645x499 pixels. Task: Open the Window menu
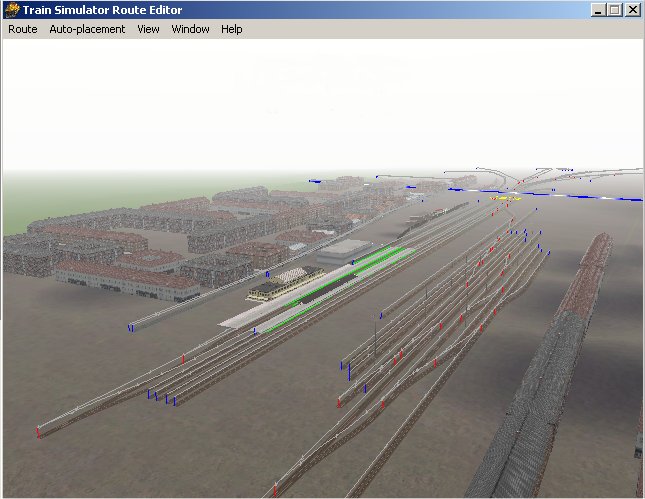[x=190, y=29]
